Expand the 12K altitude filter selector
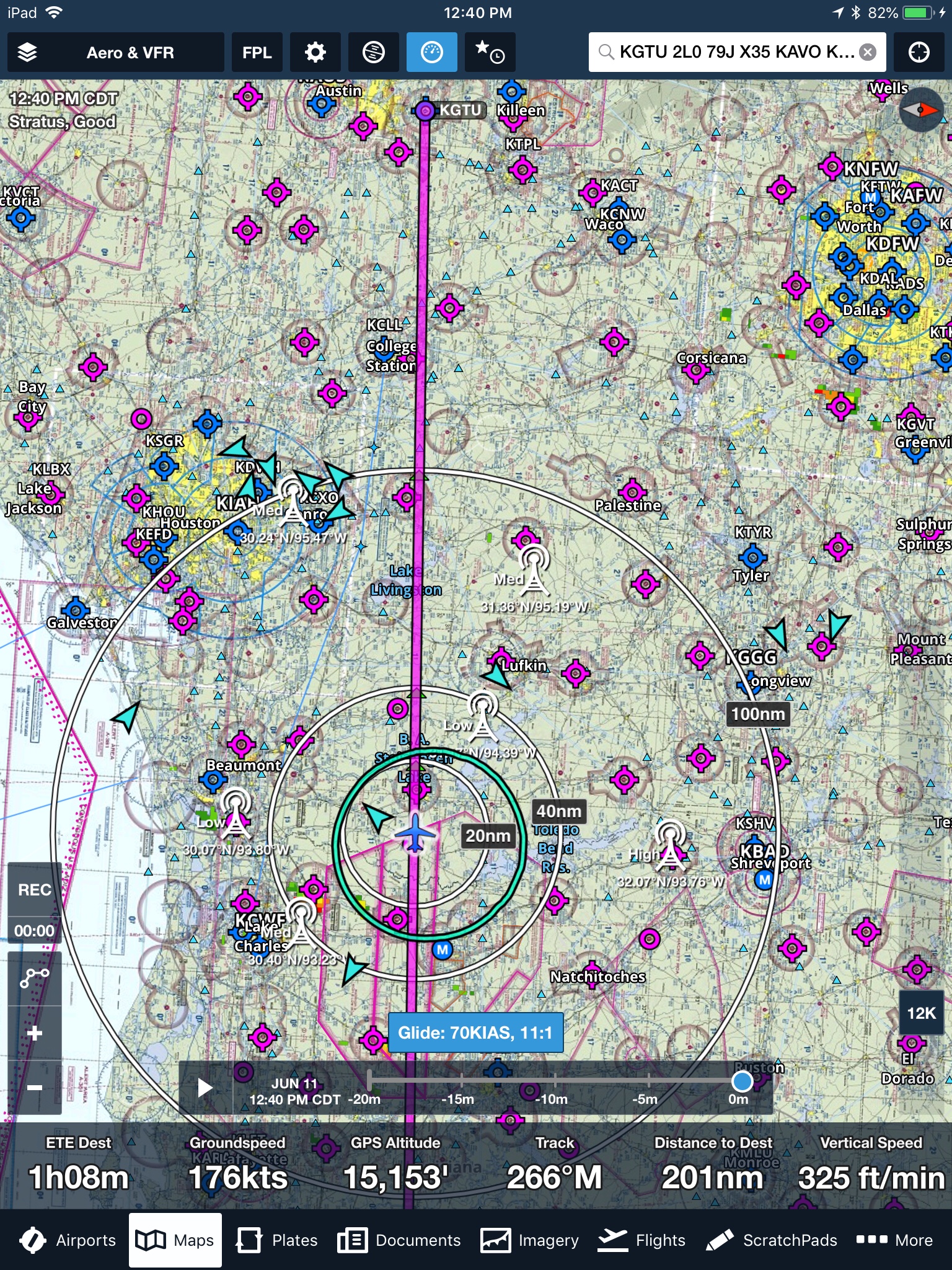Viewport: 952px width, 1270px height. (921, 1013)
